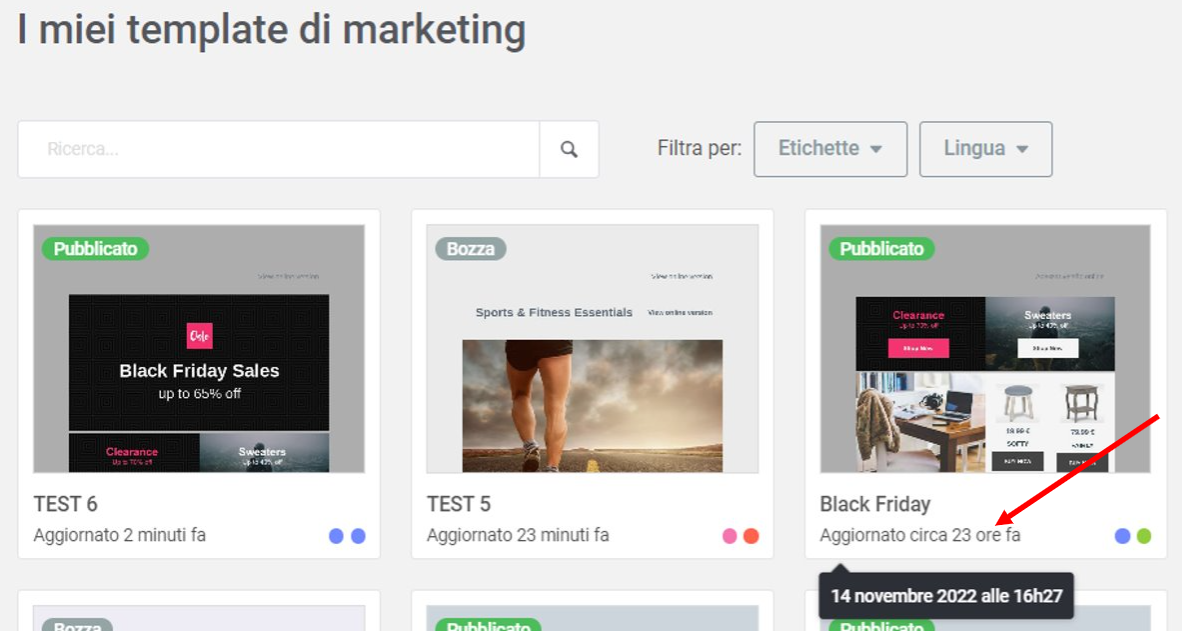Click the Black Friday template title

click(875, 504)
